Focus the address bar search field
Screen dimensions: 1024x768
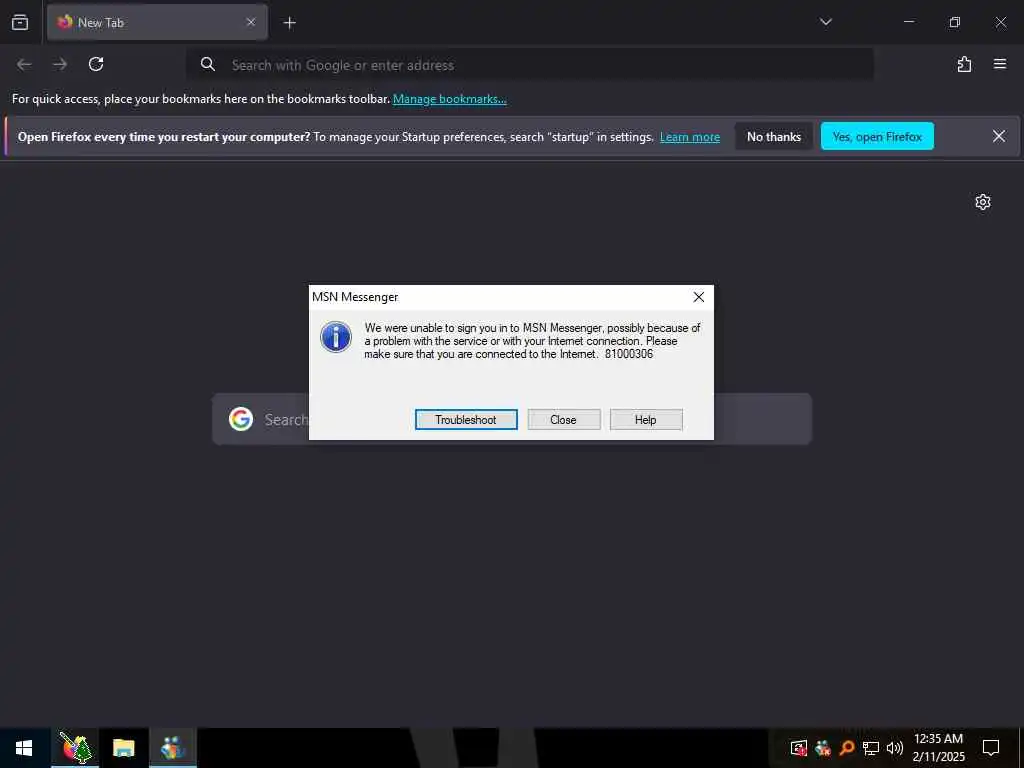[x=530, y=65]
